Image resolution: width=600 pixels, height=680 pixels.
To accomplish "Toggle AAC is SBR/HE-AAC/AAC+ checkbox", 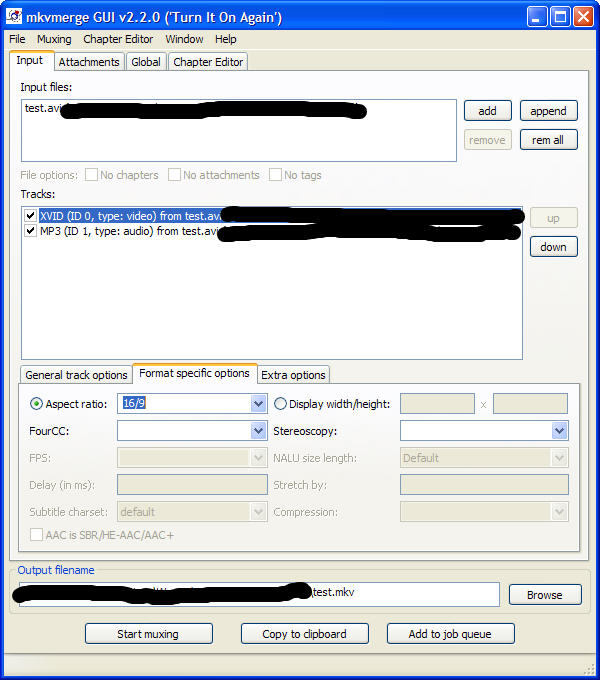I will coord(36,535).
